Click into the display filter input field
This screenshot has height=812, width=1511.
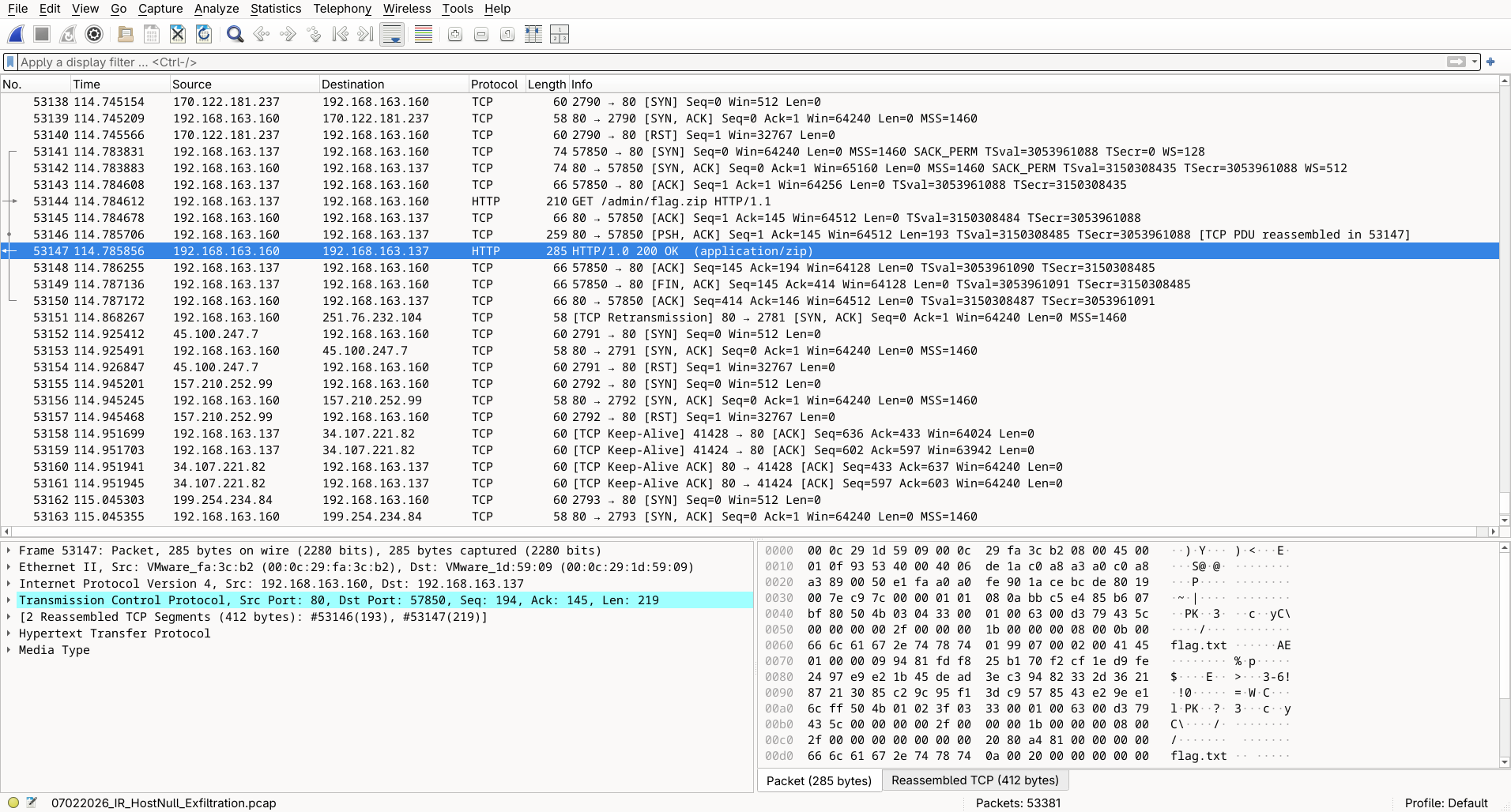tap(711, 62)
